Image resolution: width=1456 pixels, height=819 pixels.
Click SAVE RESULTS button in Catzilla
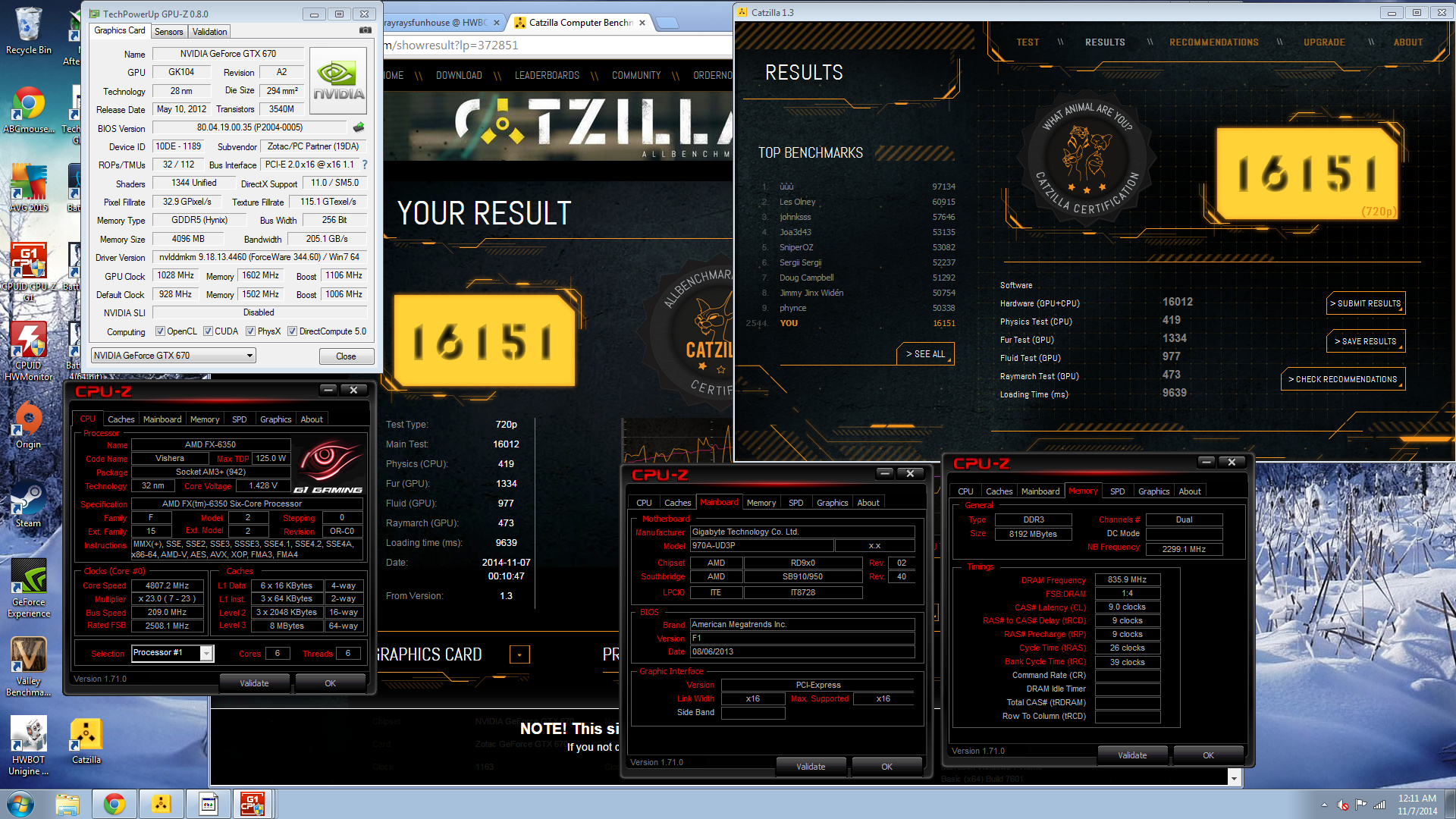1367,341
